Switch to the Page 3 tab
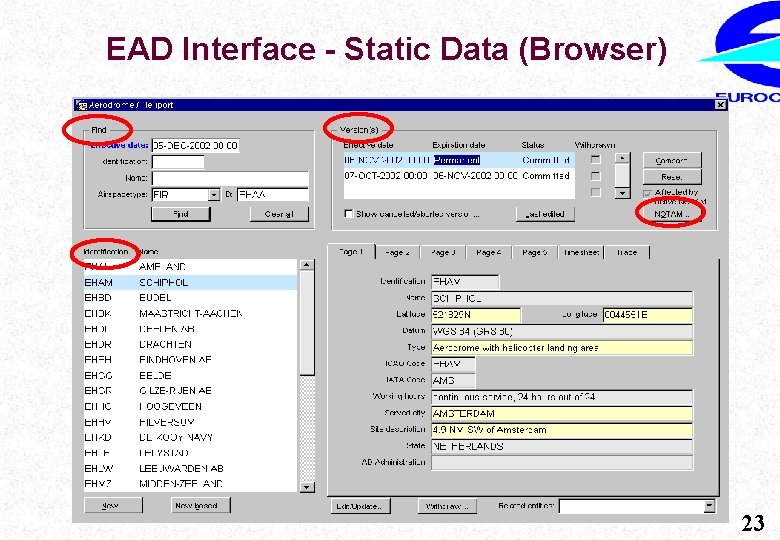 point(443,253)
